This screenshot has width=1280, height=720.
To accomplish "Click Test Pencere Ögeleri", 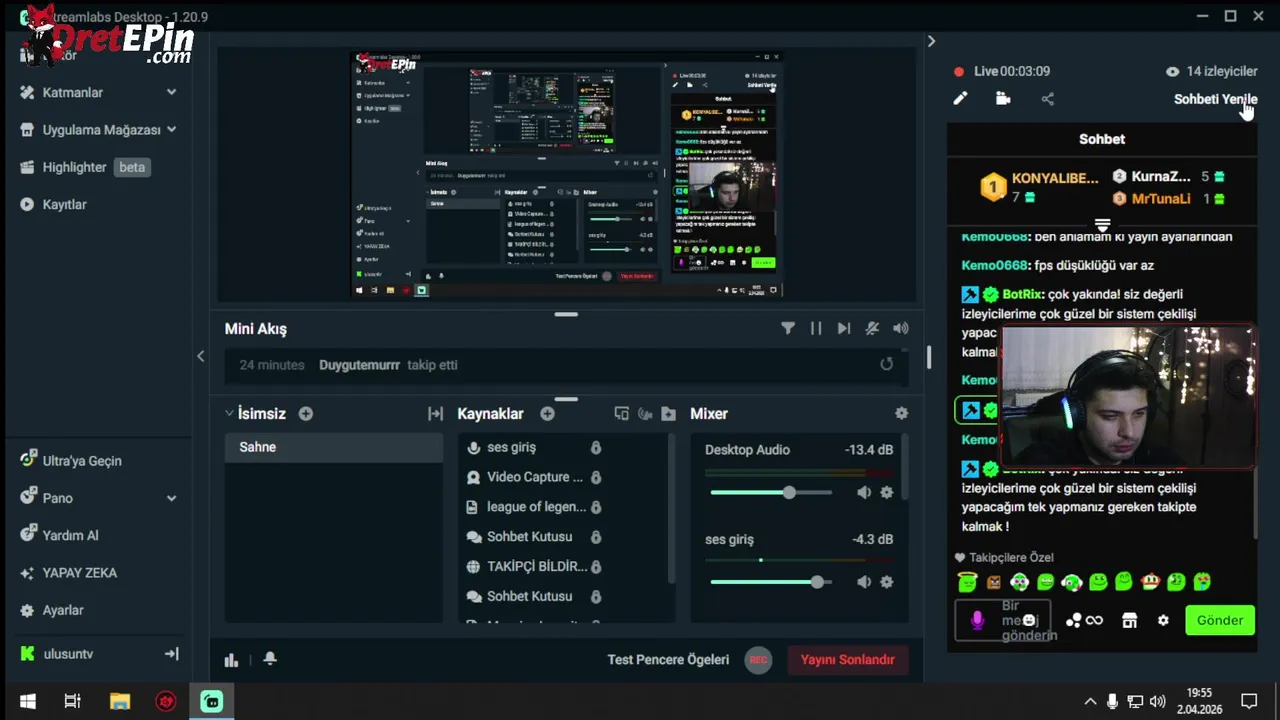I will pos(668,660).
